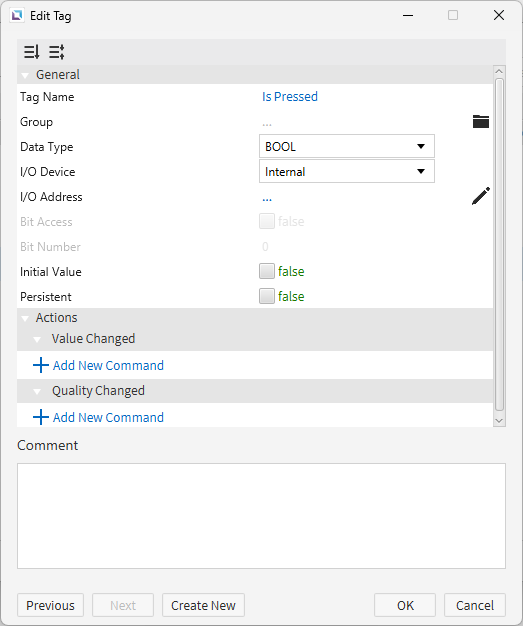Open the Data Type BOOL dropdown
523x626 pixels.
pyautogui.click(x=347, y=146)
